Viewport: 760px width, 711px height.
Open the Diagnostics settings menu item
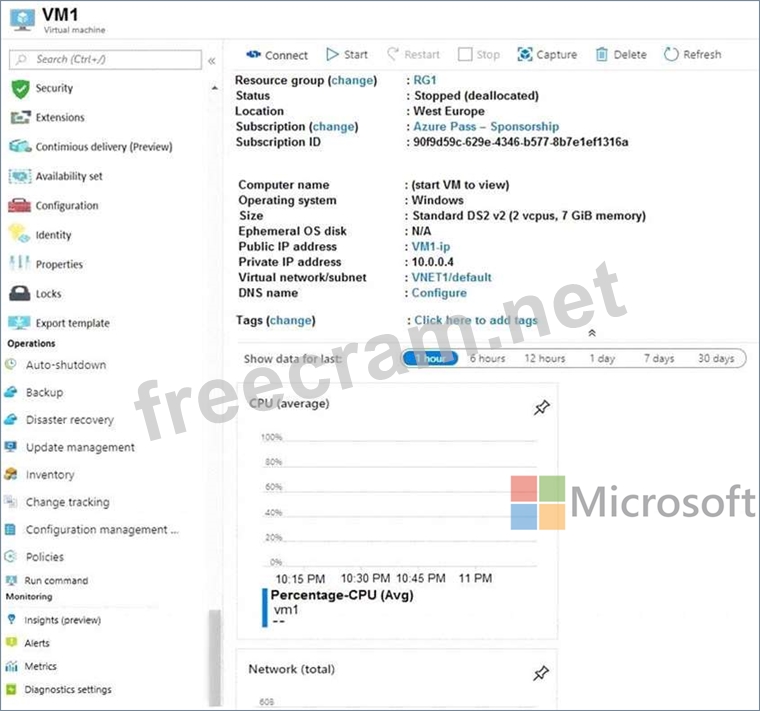point(67,689)
